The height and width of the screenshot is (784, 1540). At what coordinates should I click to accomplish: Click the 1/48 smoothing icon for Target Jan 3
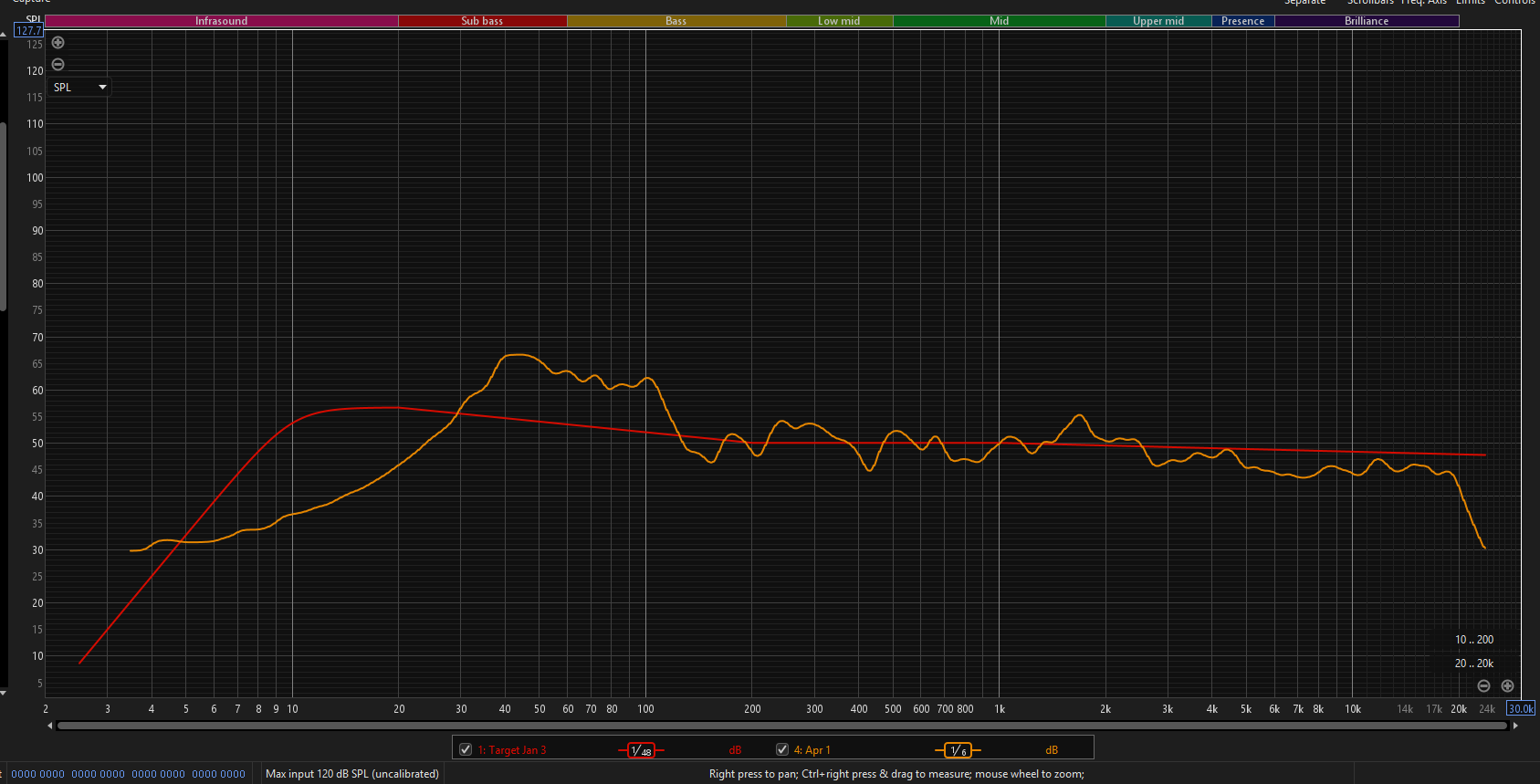click(x=641, y=750)
